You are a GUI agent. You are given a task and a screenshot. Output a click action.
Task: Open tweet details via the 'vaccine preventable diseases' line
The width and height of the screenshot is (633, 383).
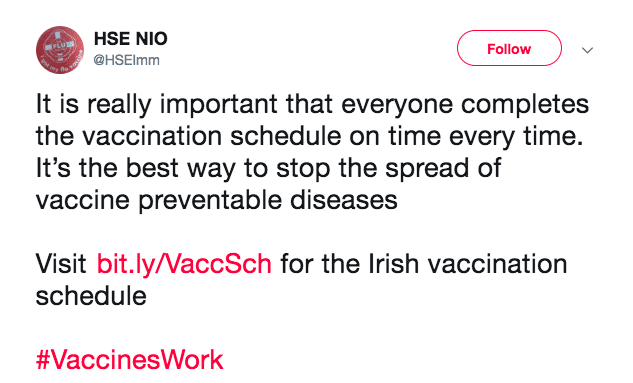(x=216, y=200)
